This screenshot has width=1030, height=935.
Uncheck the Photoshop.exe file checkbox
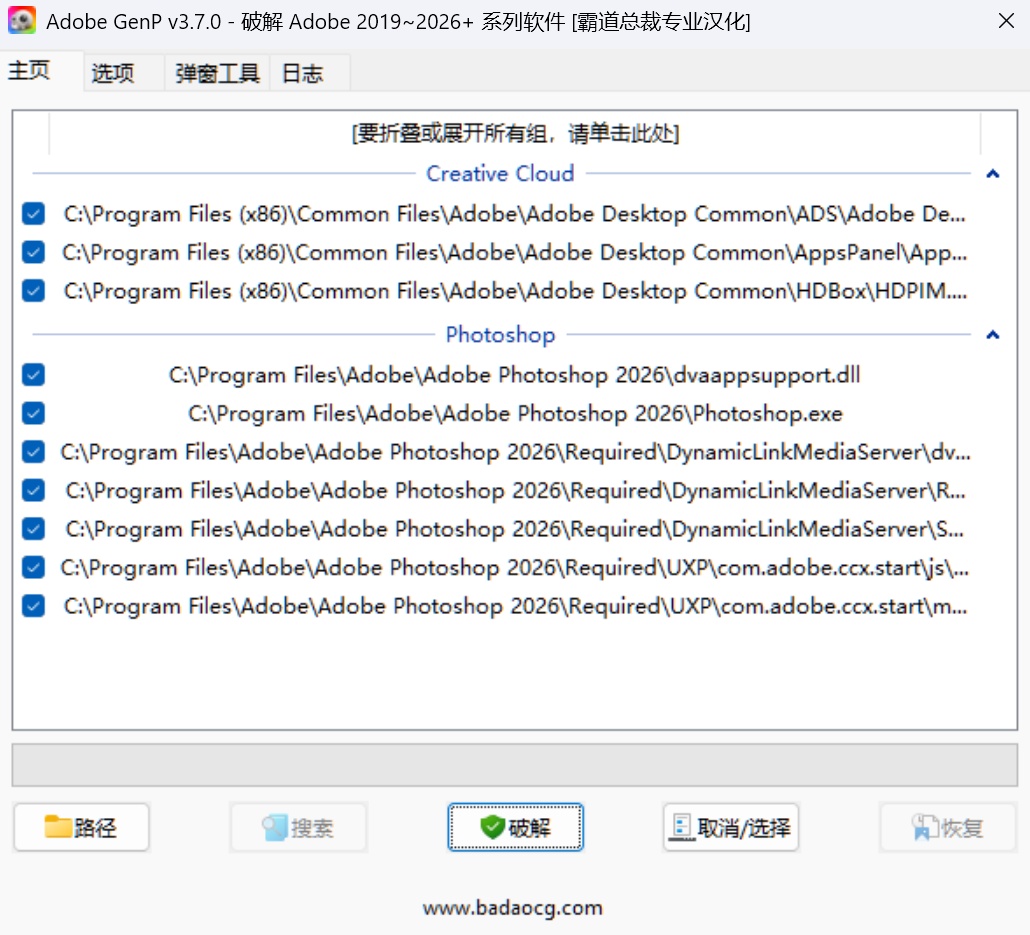34,413
